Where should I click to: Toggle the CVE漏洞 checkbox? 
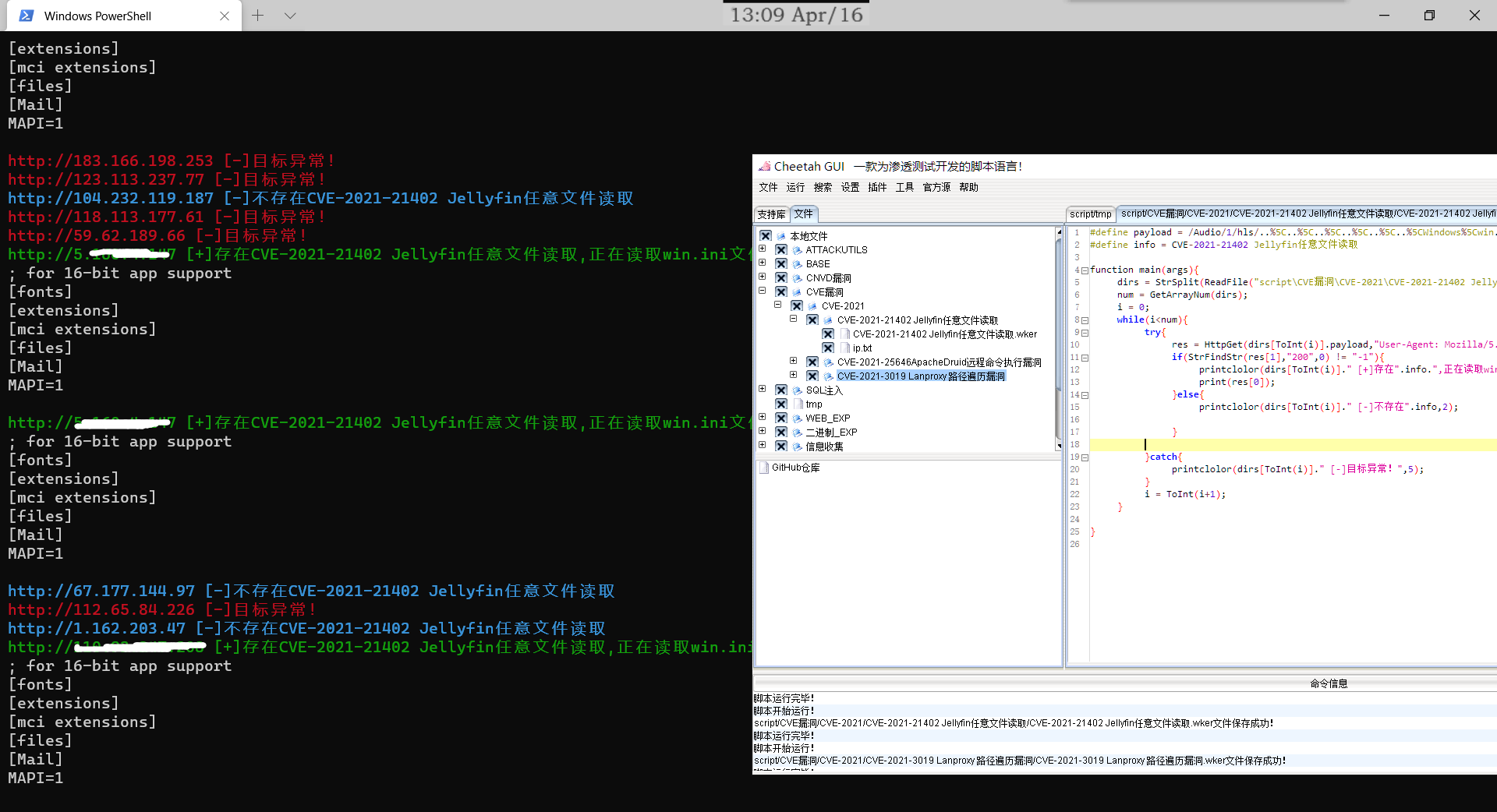(x=781, y=292)
